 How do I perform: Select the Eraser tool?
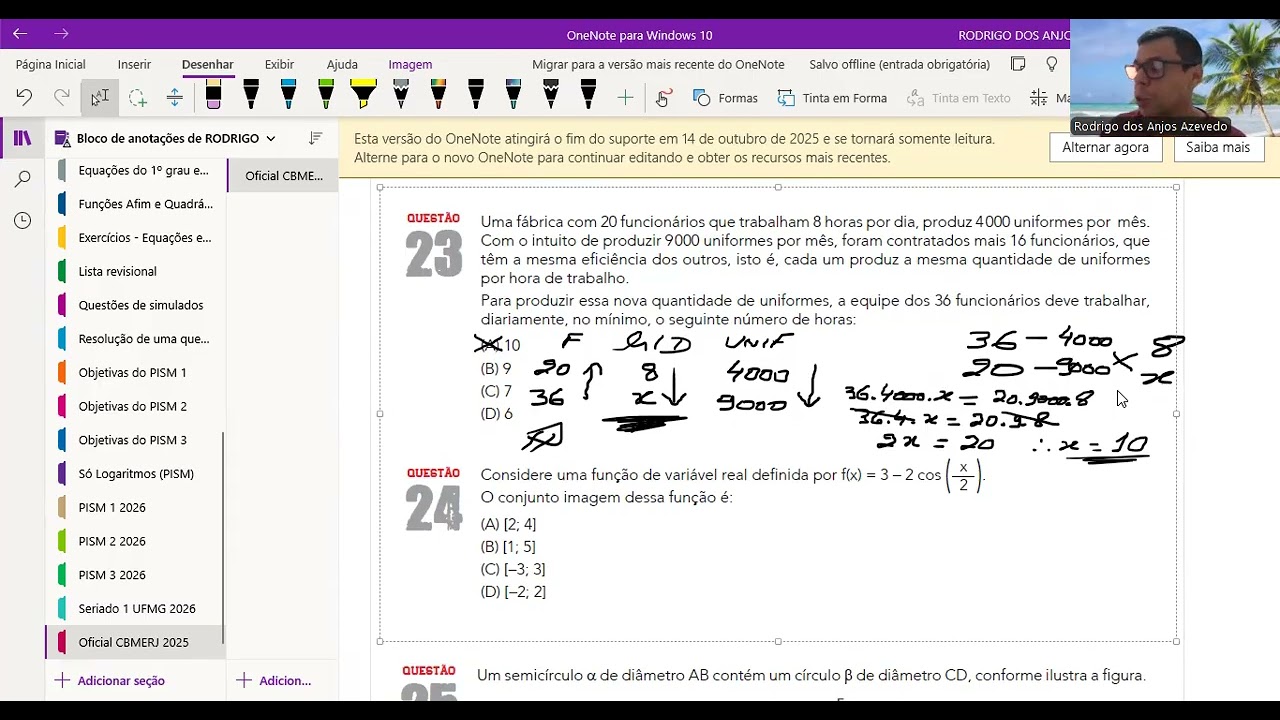click(213, 95)
